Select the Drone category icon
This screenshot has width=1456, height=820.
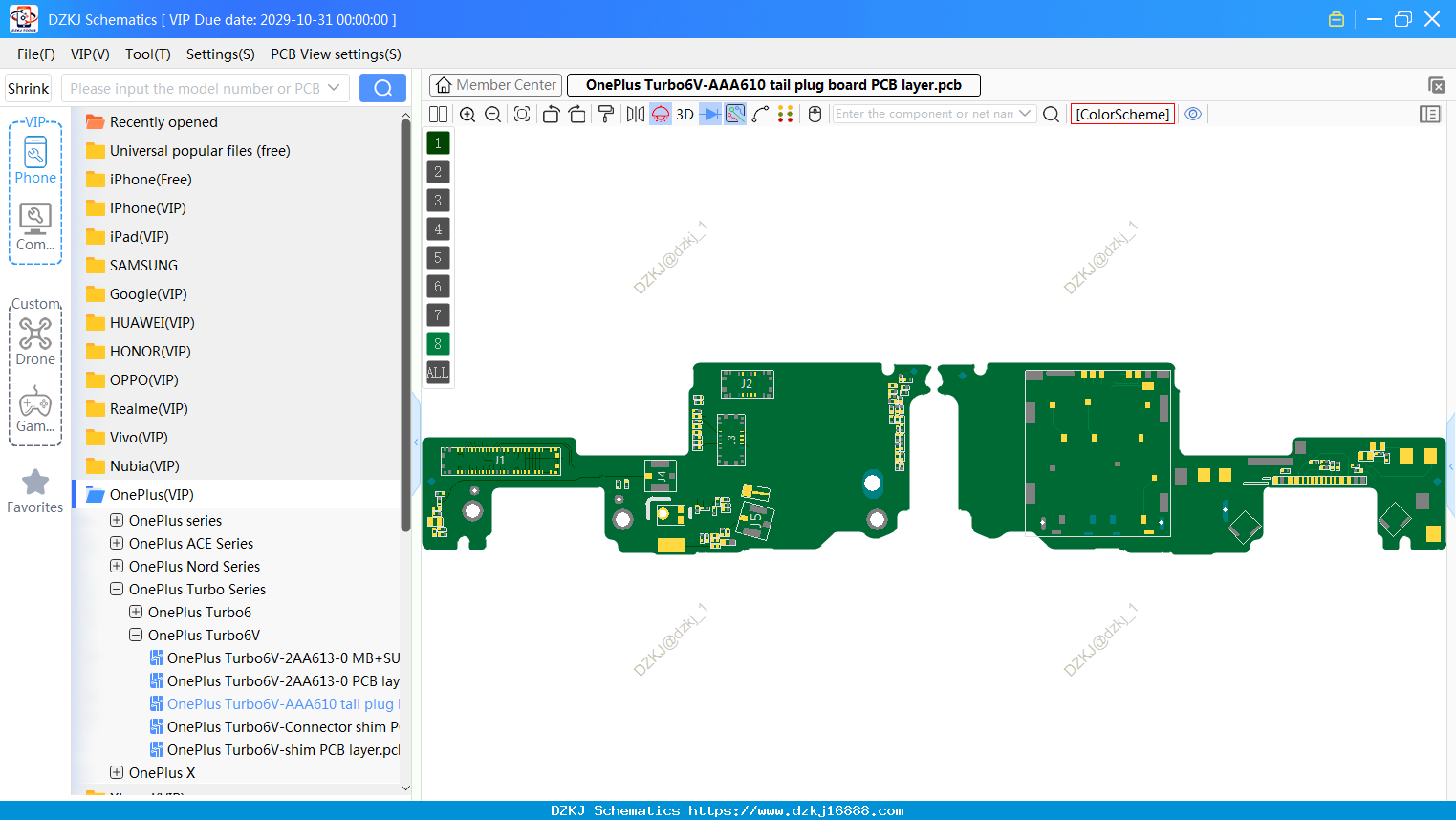35,342
